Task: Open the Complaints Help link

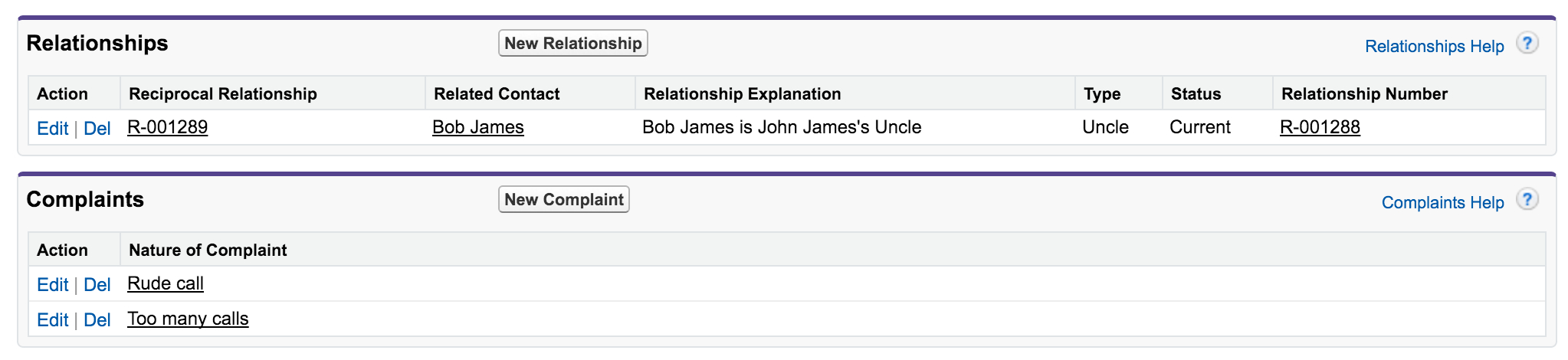Action: 1442,203
